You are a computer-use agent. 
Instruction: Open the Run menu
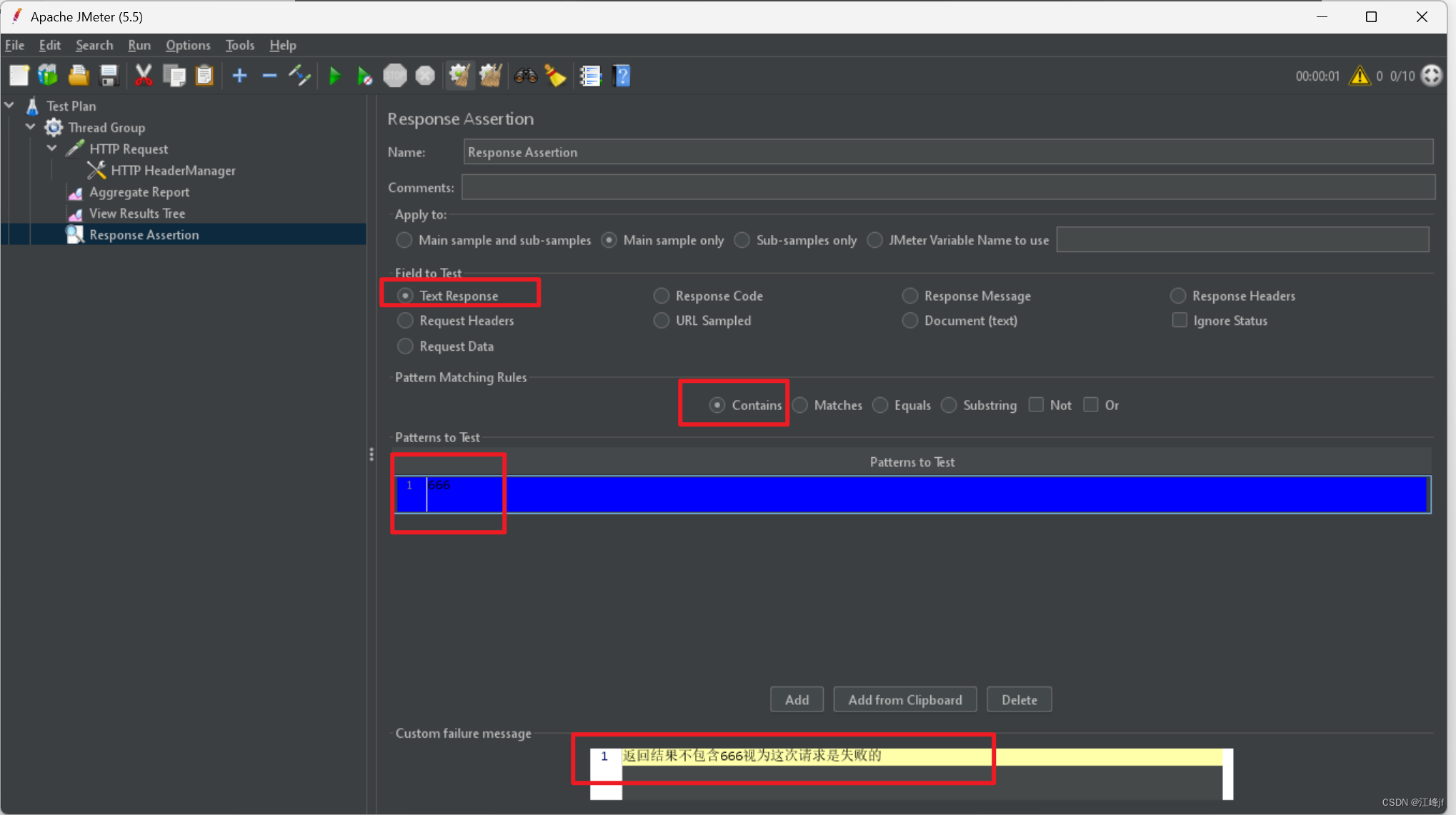click(x=139, y=45)
